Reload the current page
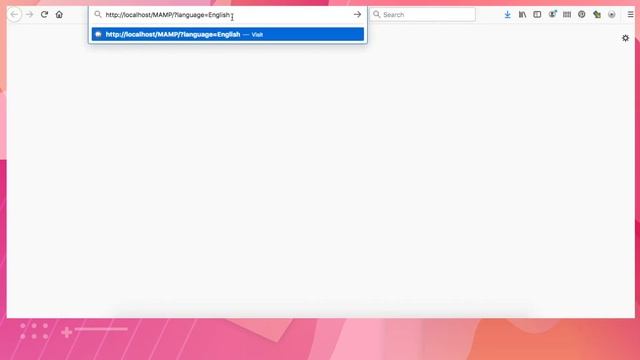Viewport: 640px width, 360px height. tap(44, 15)
